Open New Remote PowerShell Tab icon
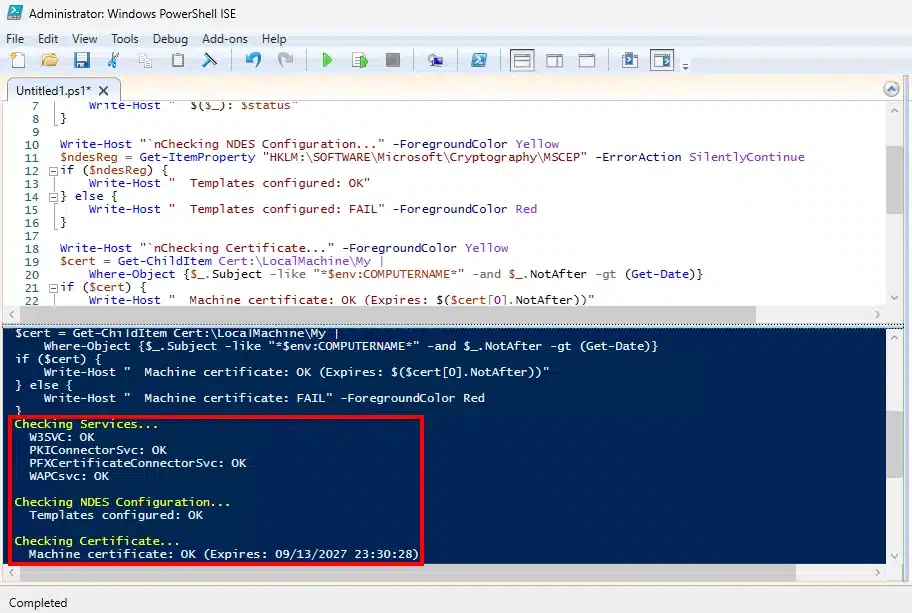This screenshot has height=613, width=912. pos(435,61)
